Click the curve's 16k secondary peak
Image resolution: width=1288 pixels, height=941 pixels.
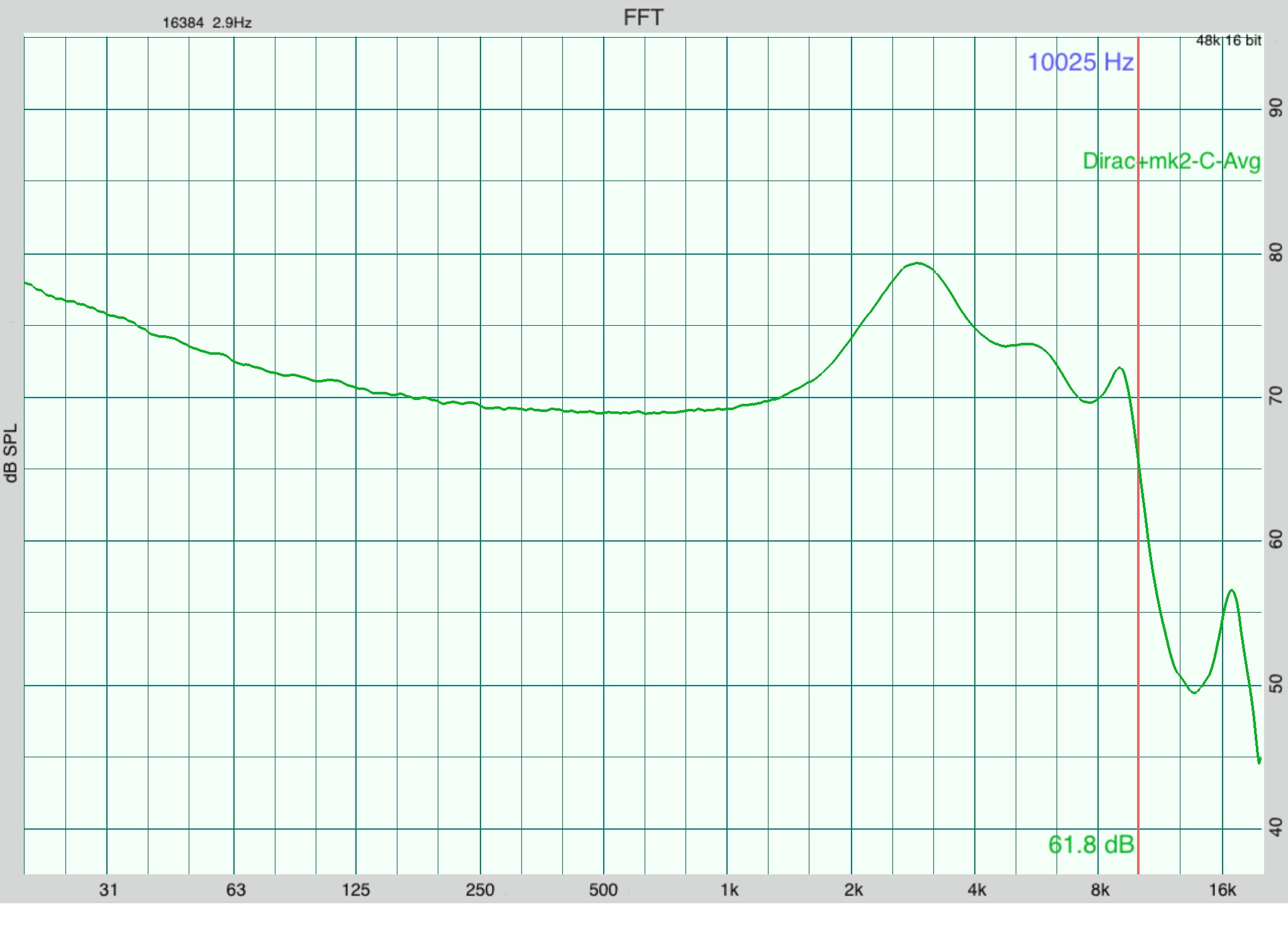(x=1231, y=591)
